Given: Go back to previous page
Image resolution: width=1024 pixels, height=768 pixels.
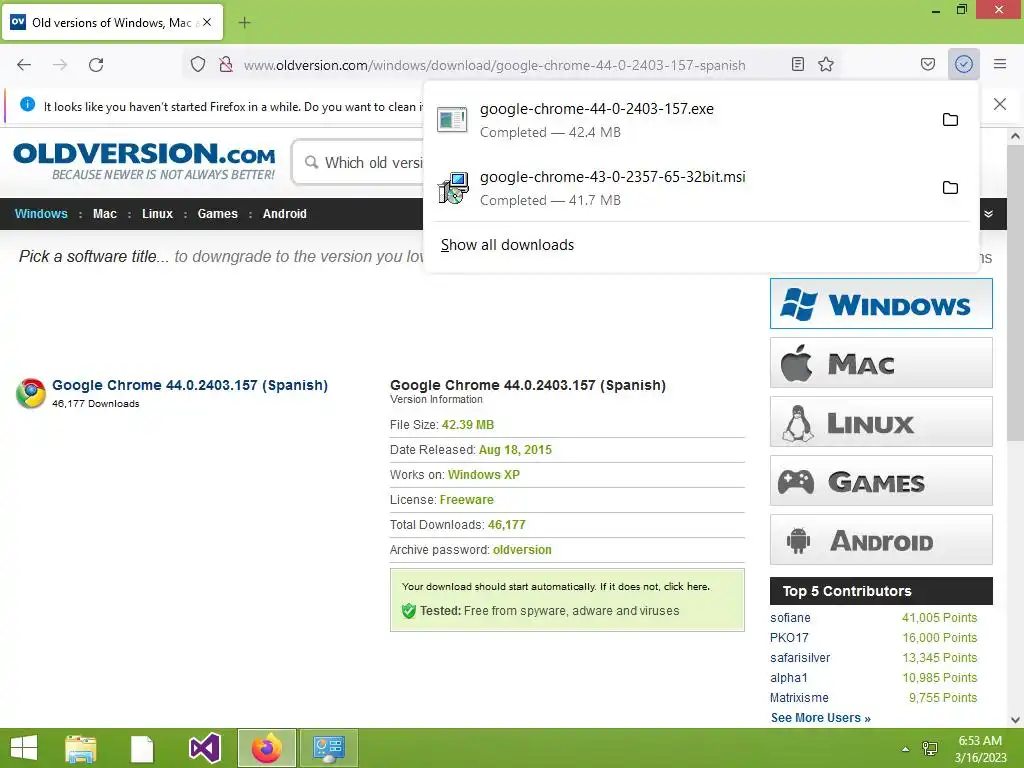Looking at the screenshot, I should [24, 65].
